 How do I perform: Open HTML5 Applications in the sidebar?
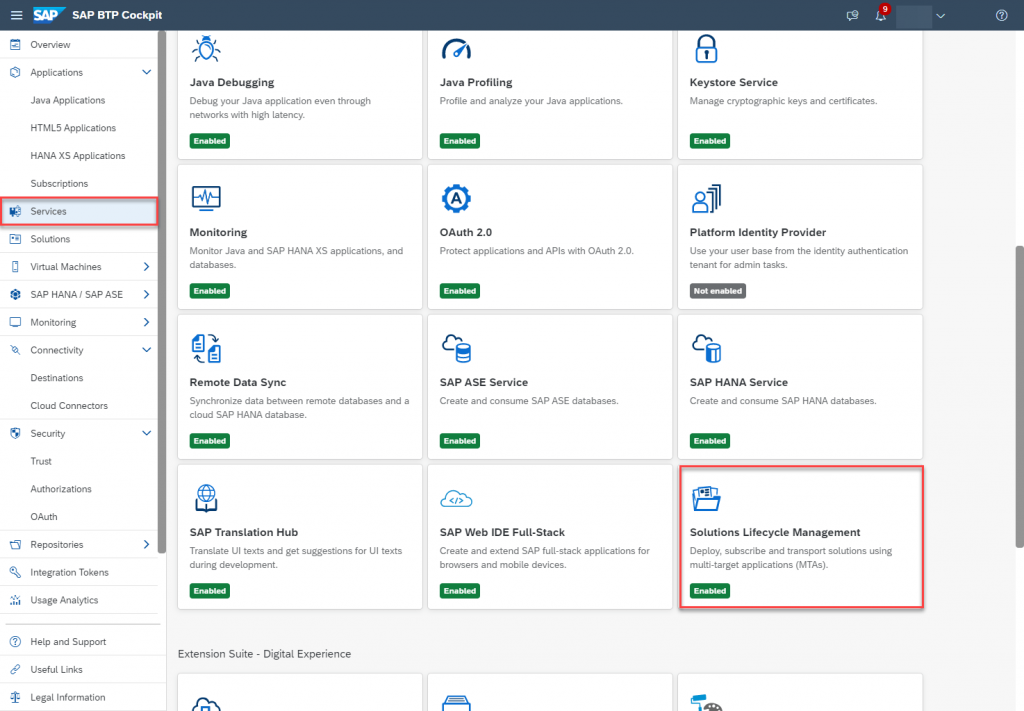coord(73,128)
